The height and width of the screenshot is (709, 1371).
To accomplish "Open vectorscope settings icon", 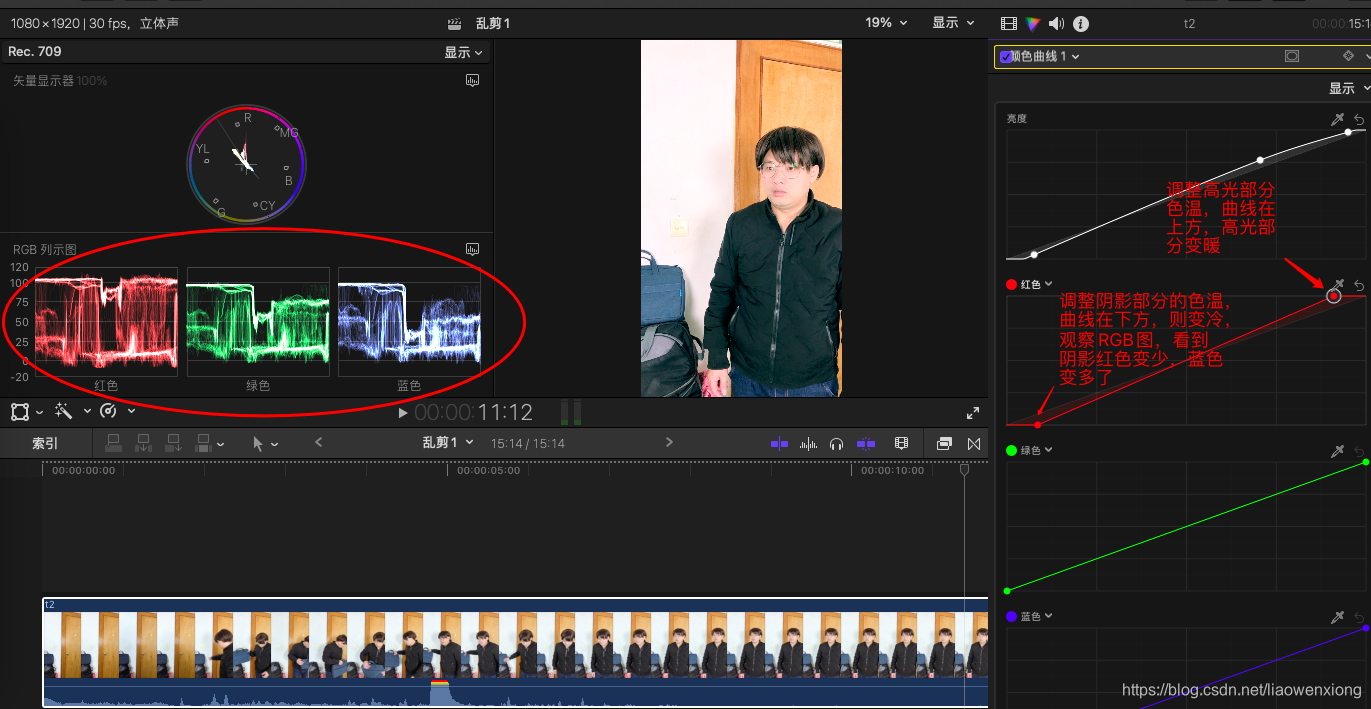I will coord(473,81).
